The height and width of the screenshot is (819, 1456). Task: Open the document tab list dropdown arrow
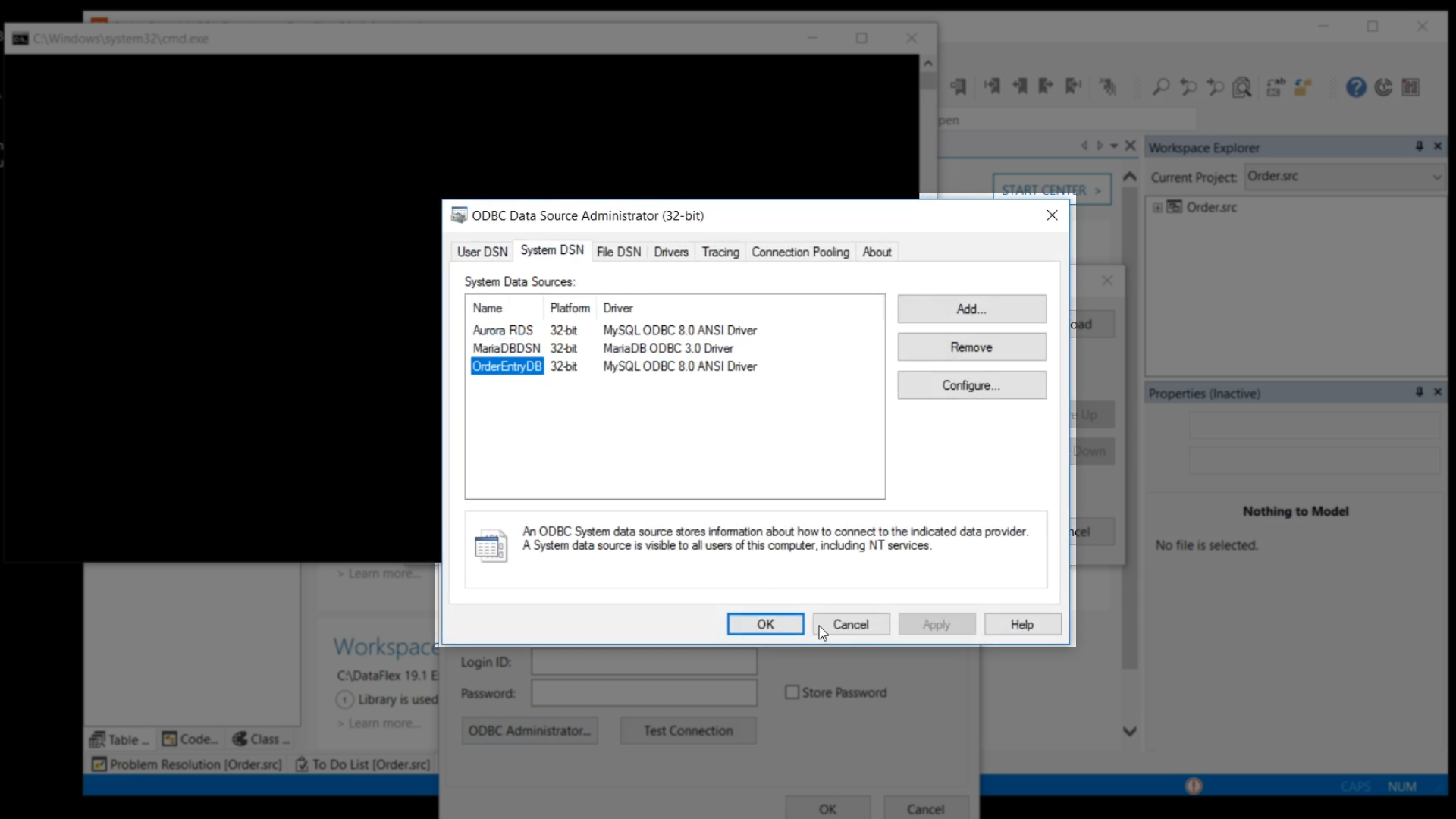coord(1114,146)
